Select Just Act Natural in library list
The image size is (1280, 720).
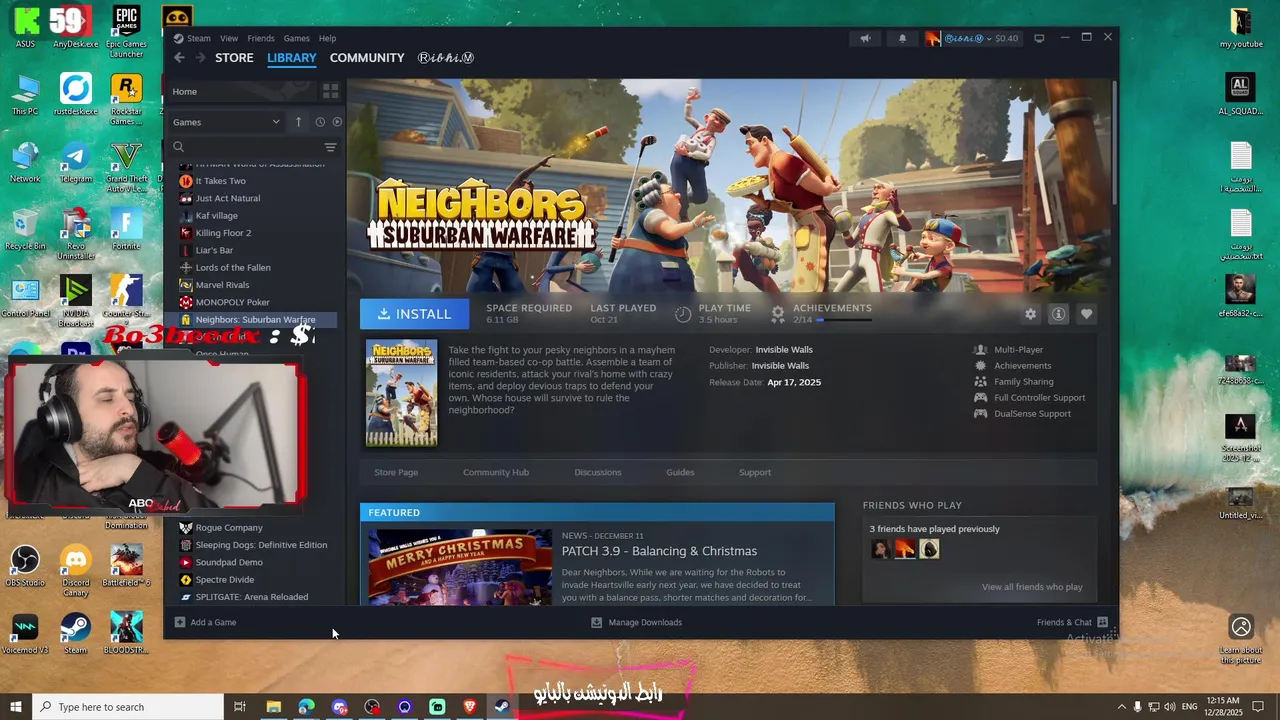[227, 198]
